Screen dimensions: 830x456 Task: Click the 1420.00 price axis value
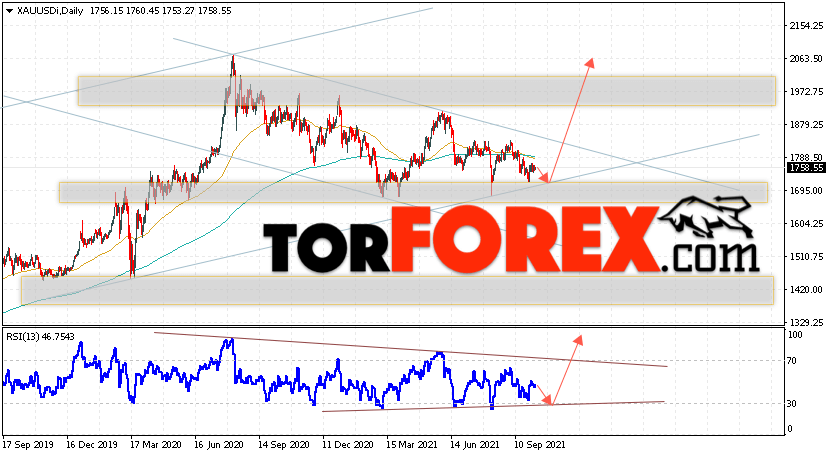click(806, 290)
